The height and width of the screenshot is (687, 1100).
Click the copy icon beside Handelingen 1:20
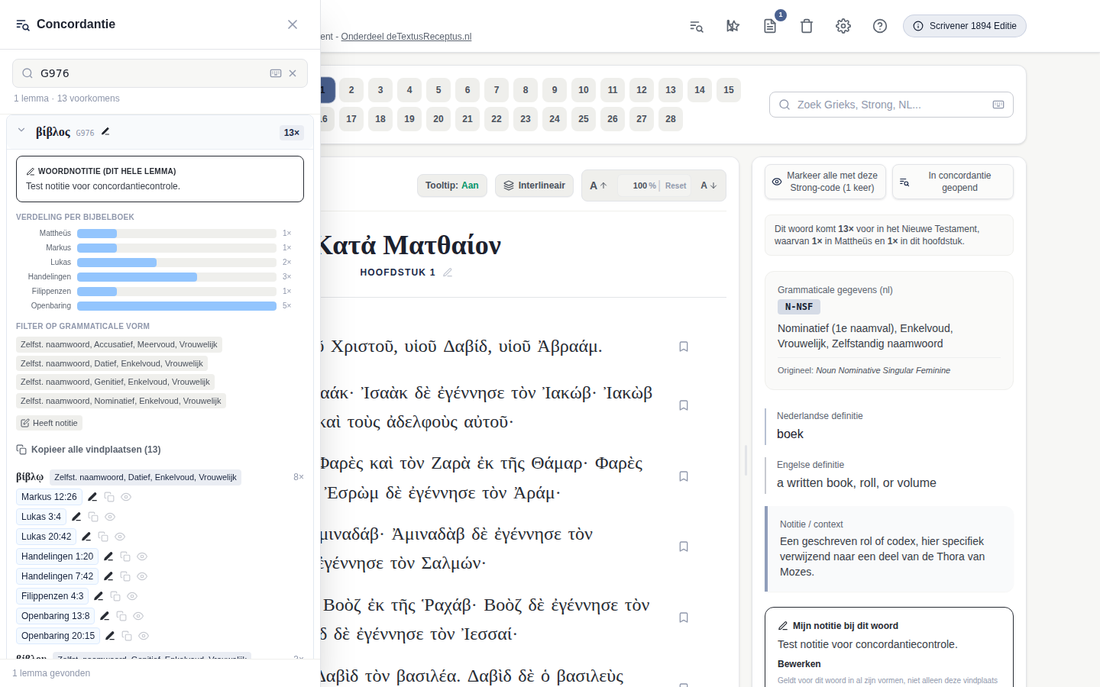pos(125,556)
